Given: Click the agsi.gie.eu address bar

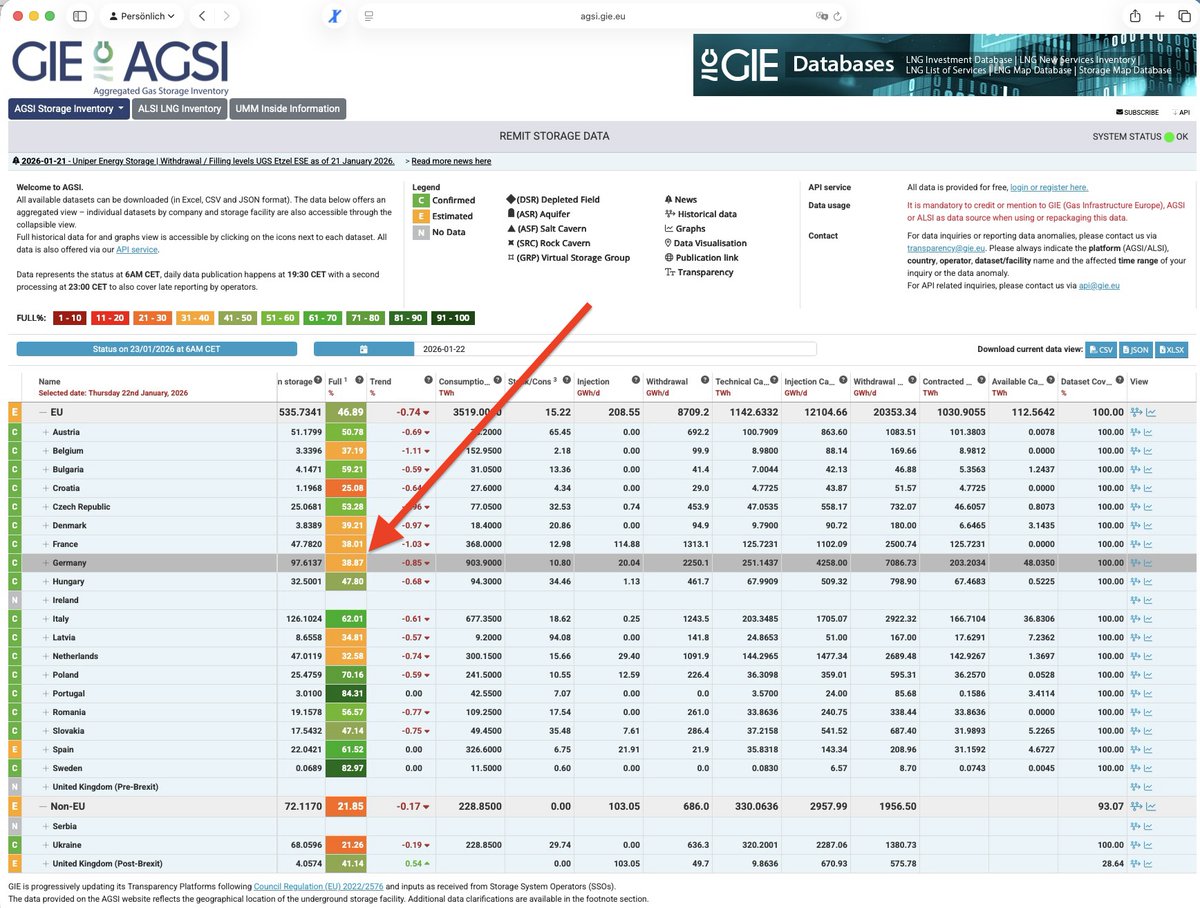Looking at the screenshot, I should 601,17.
